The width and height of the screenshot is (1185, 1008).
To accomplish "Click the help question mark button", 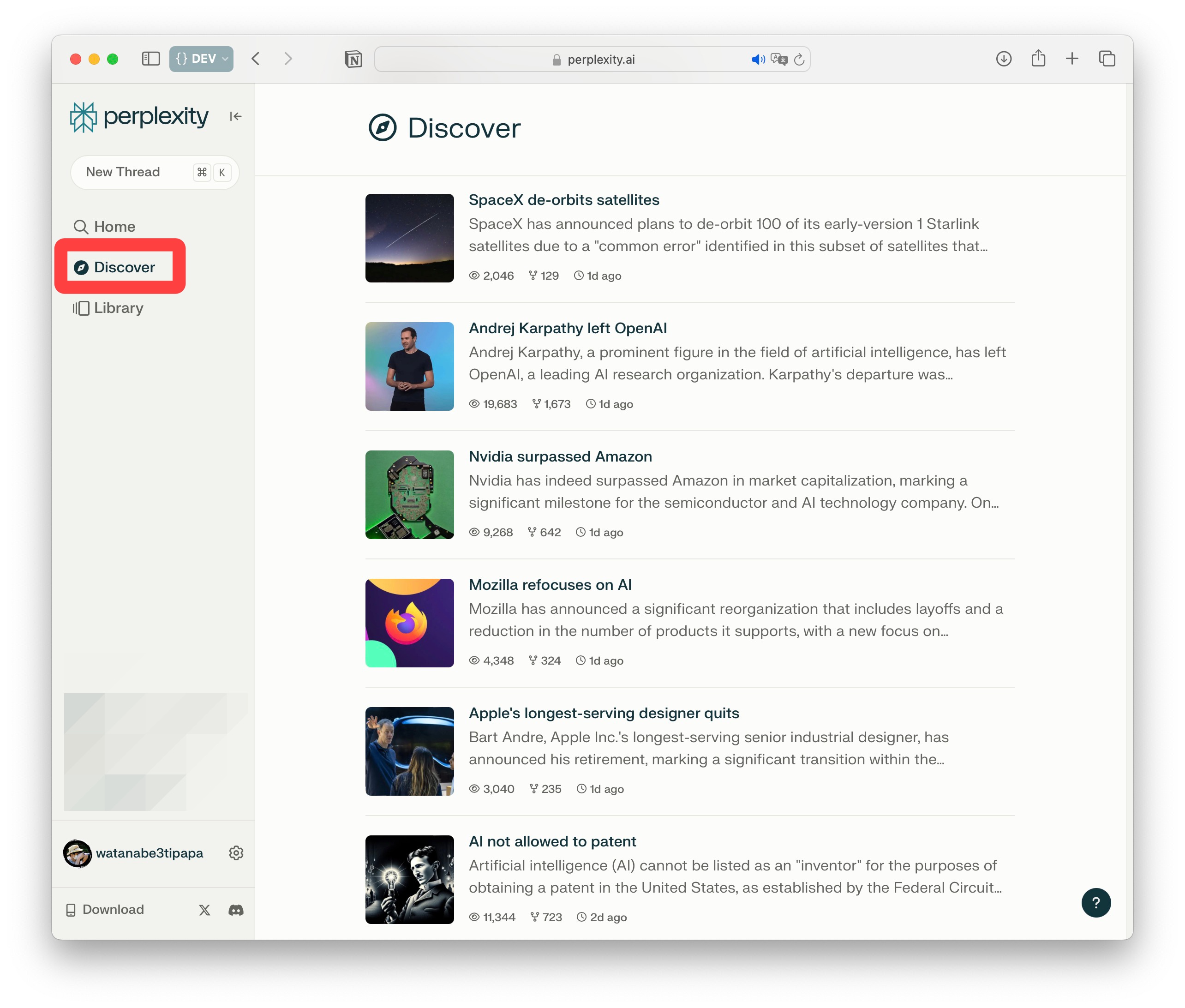I will [x=1095, y=902].
